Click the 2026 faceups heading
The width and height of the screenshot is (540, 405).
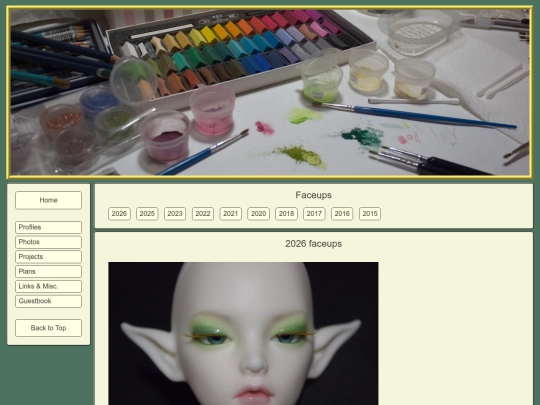tap(313, 244)
